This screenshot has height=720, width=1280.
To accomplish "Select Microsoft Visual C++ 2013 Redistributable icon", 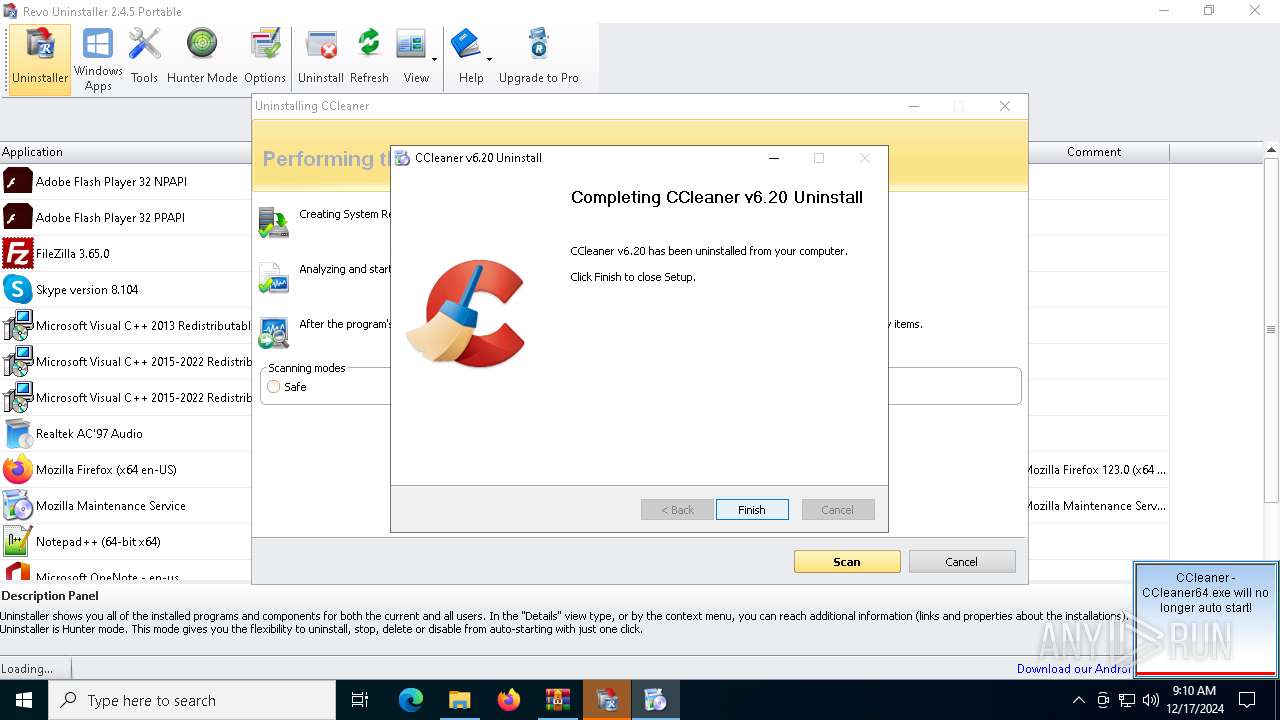I will (18, 325).
